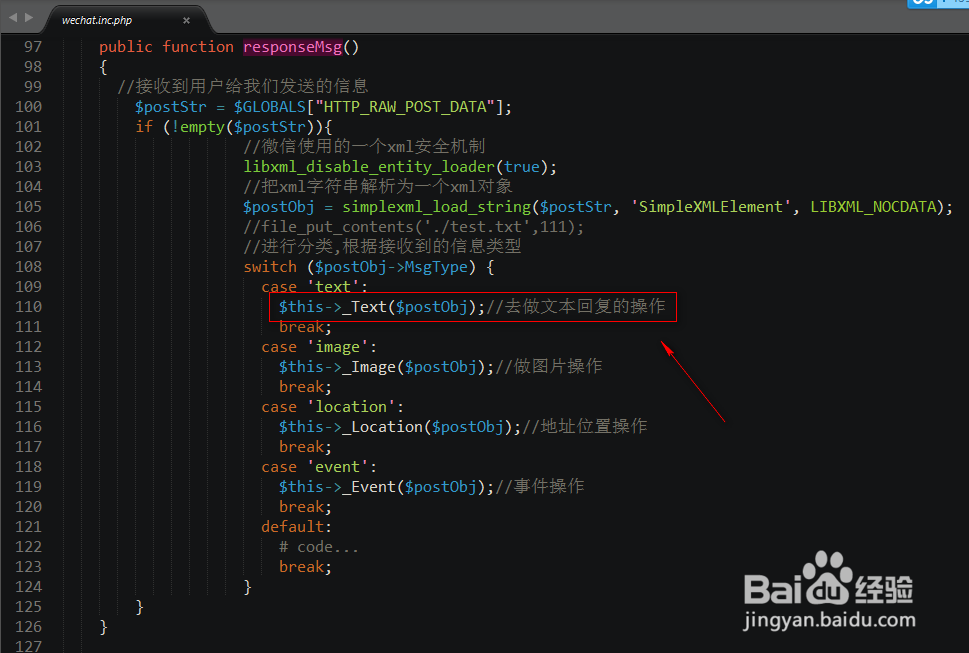969x653 pixels.
Task: Place cursor on the responseMsg function name
Action: click(292, 46)
